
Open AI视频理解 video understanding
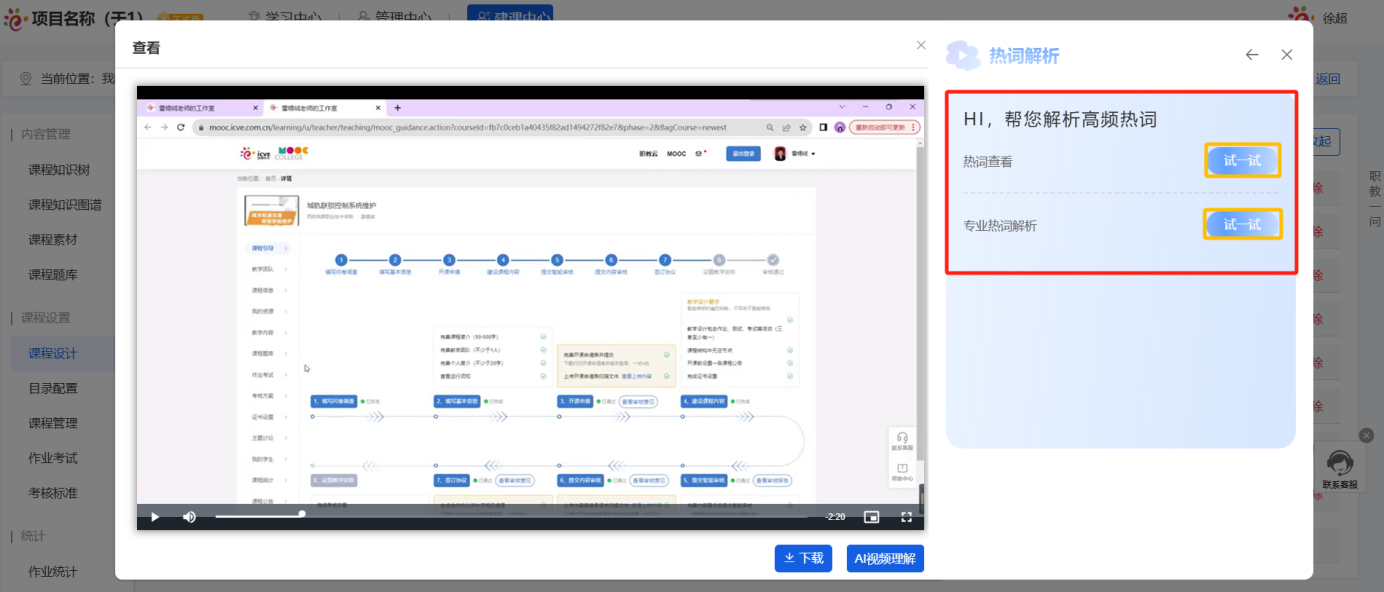(x=884, y=558)
